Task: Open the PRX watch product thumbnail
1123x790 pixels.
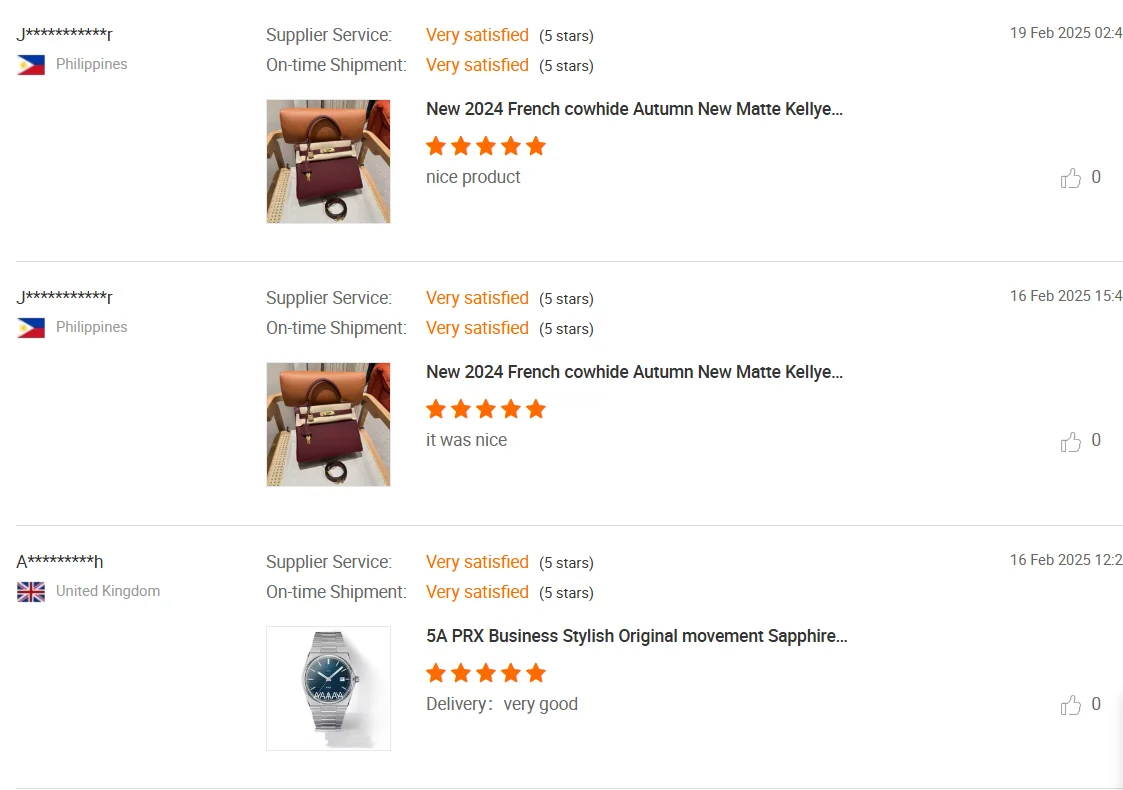Action: coord(328,688)
